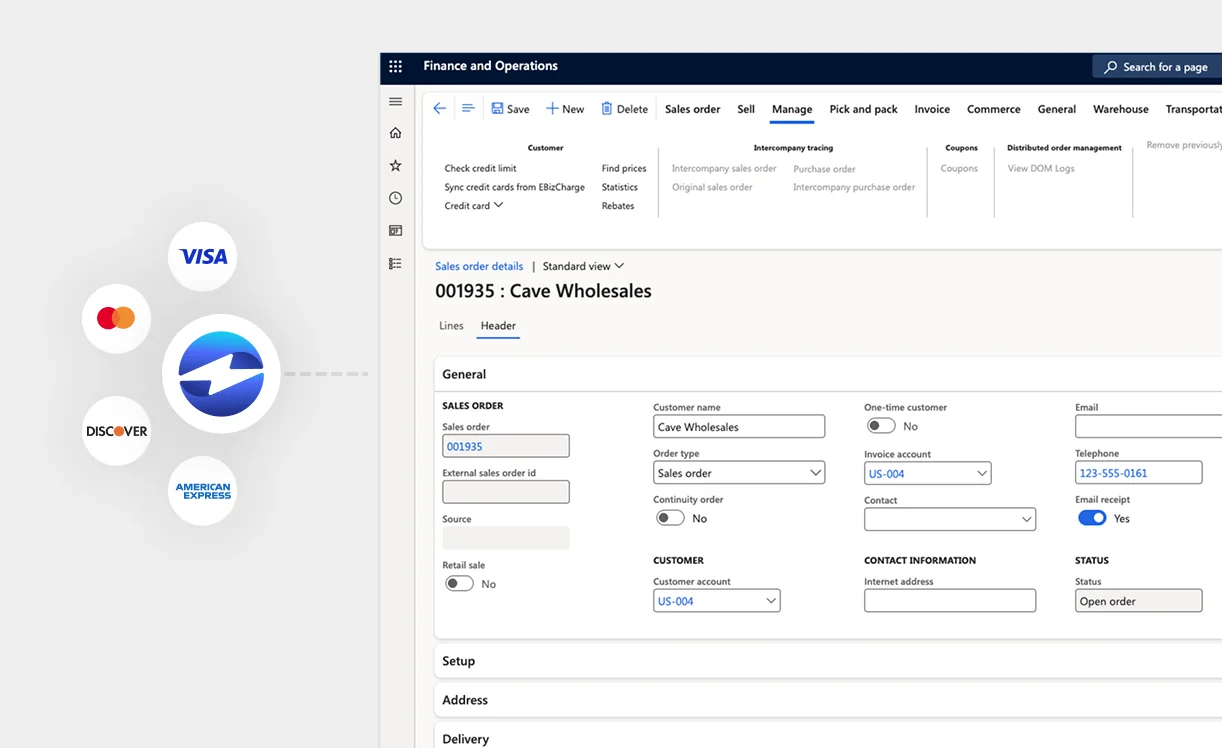Viewport: 1222px width, 748px height.
Task: Expand the Address section
Action: [x=828, y=700]
